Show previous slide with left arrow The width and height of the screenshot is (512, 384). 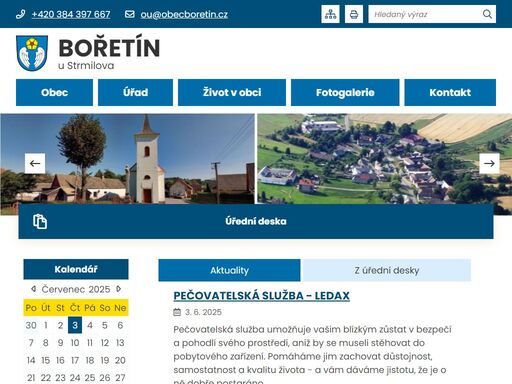[x=35, y=163]
